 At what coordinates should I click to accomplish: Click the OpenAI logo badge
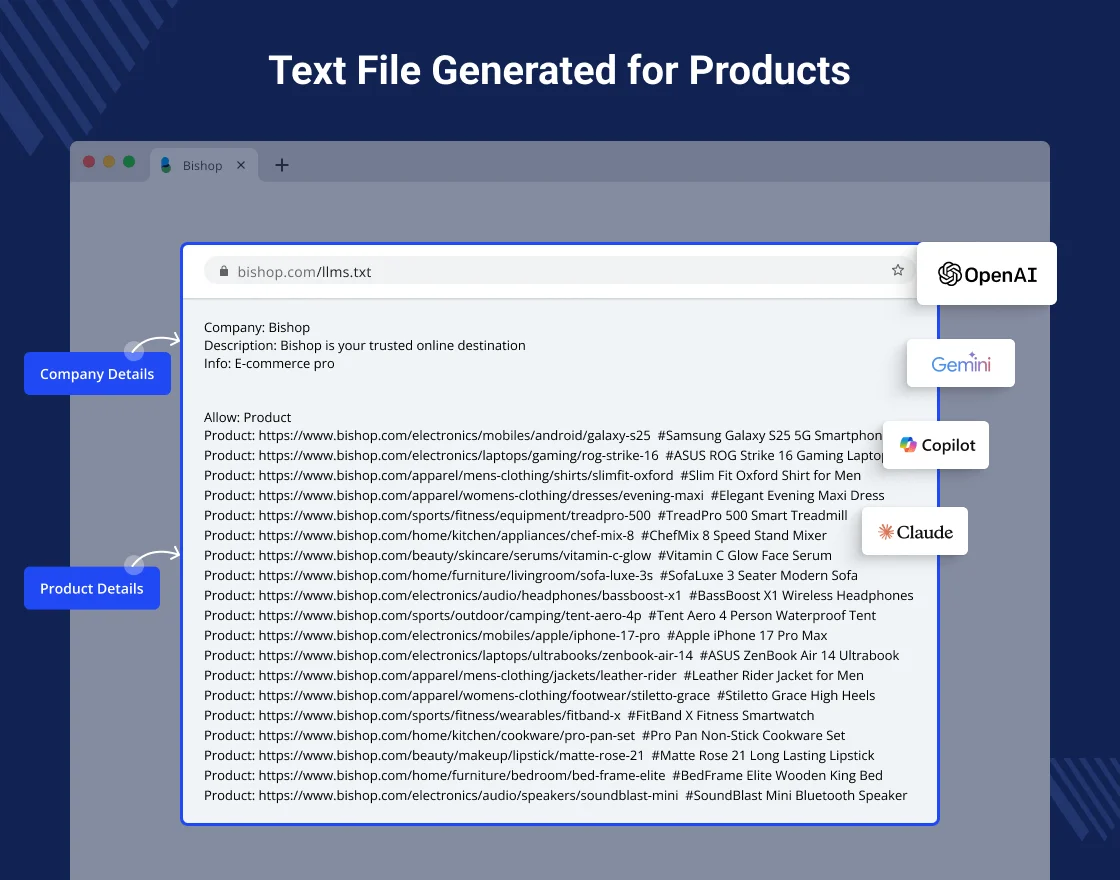(986, 274)
